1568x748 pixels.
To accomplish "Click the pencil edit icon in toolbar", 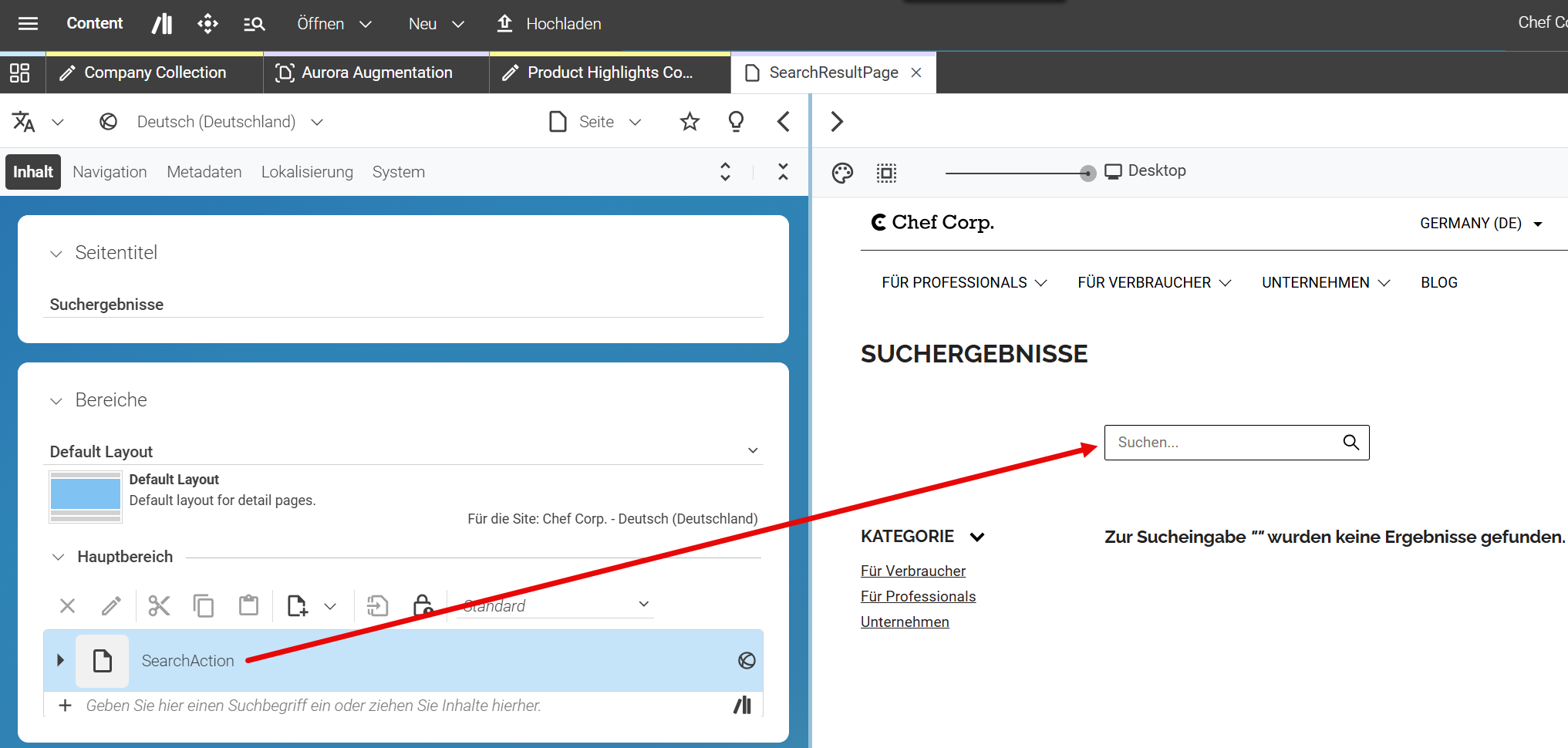I will tap(111, 605).
